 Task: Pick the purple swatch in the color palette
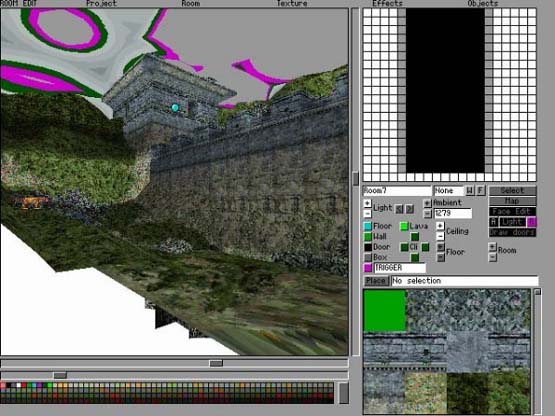tap(40, 385)
